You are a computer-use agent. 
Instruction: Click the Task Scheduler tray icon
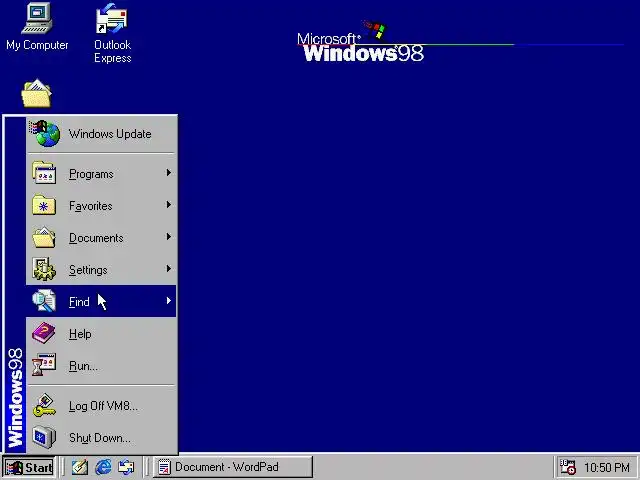(x=567, y=467)
